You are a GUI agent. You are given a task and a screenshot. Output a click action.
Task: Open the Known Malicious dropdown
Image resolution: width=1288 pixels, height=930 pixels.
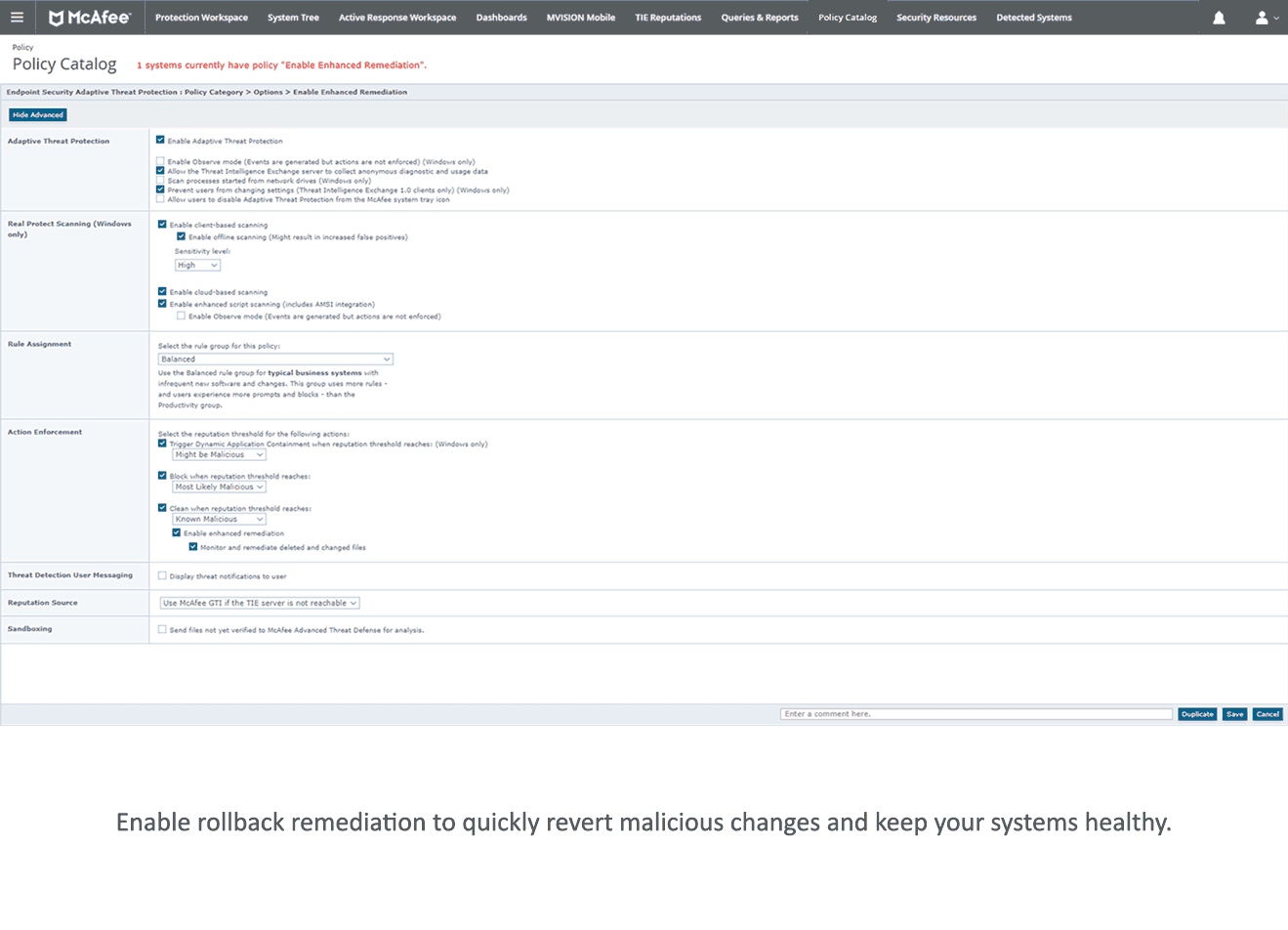[219, 519]
